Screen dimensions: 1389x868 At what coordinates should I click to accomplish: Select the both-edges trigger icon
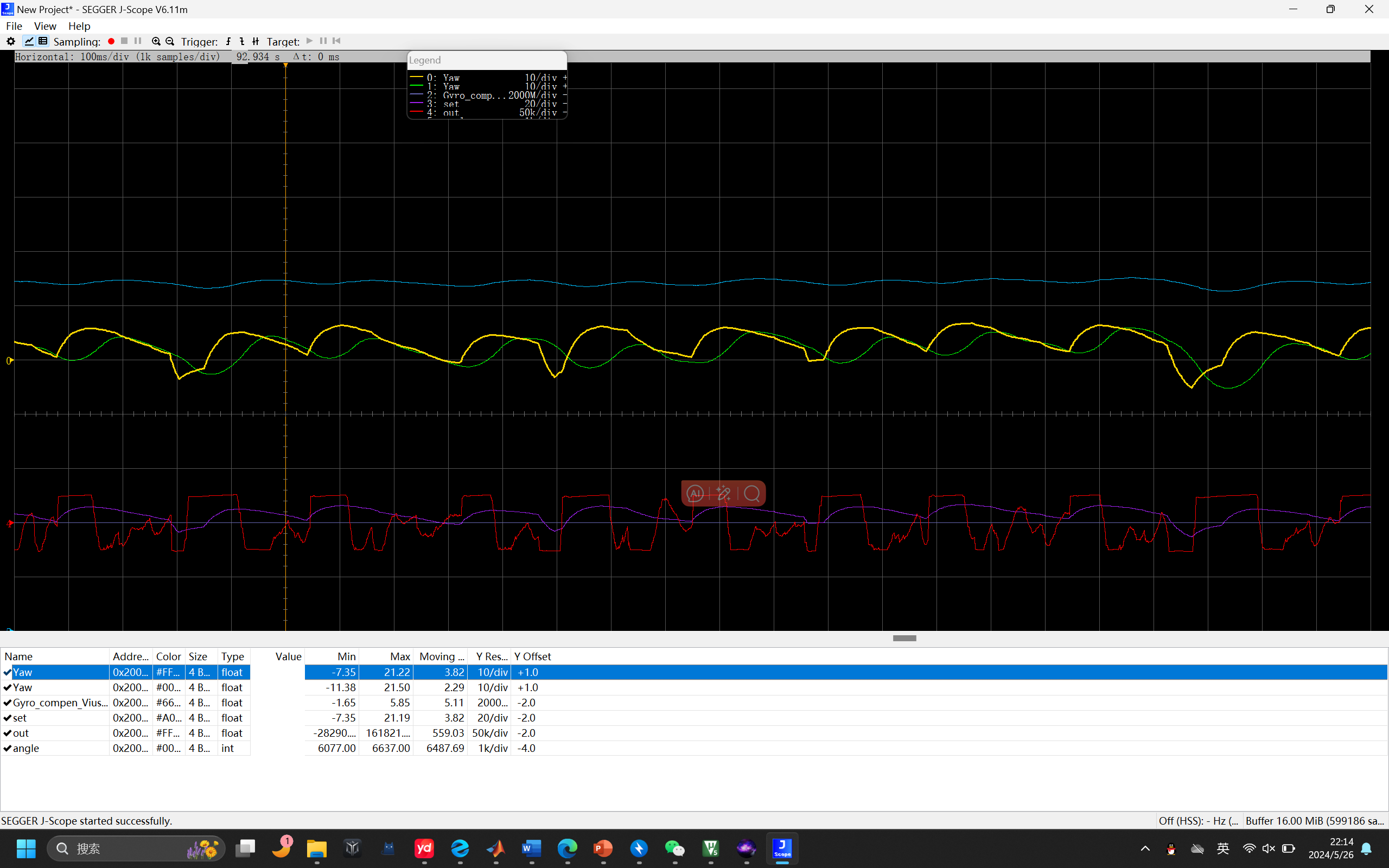[x=256, y=41]
